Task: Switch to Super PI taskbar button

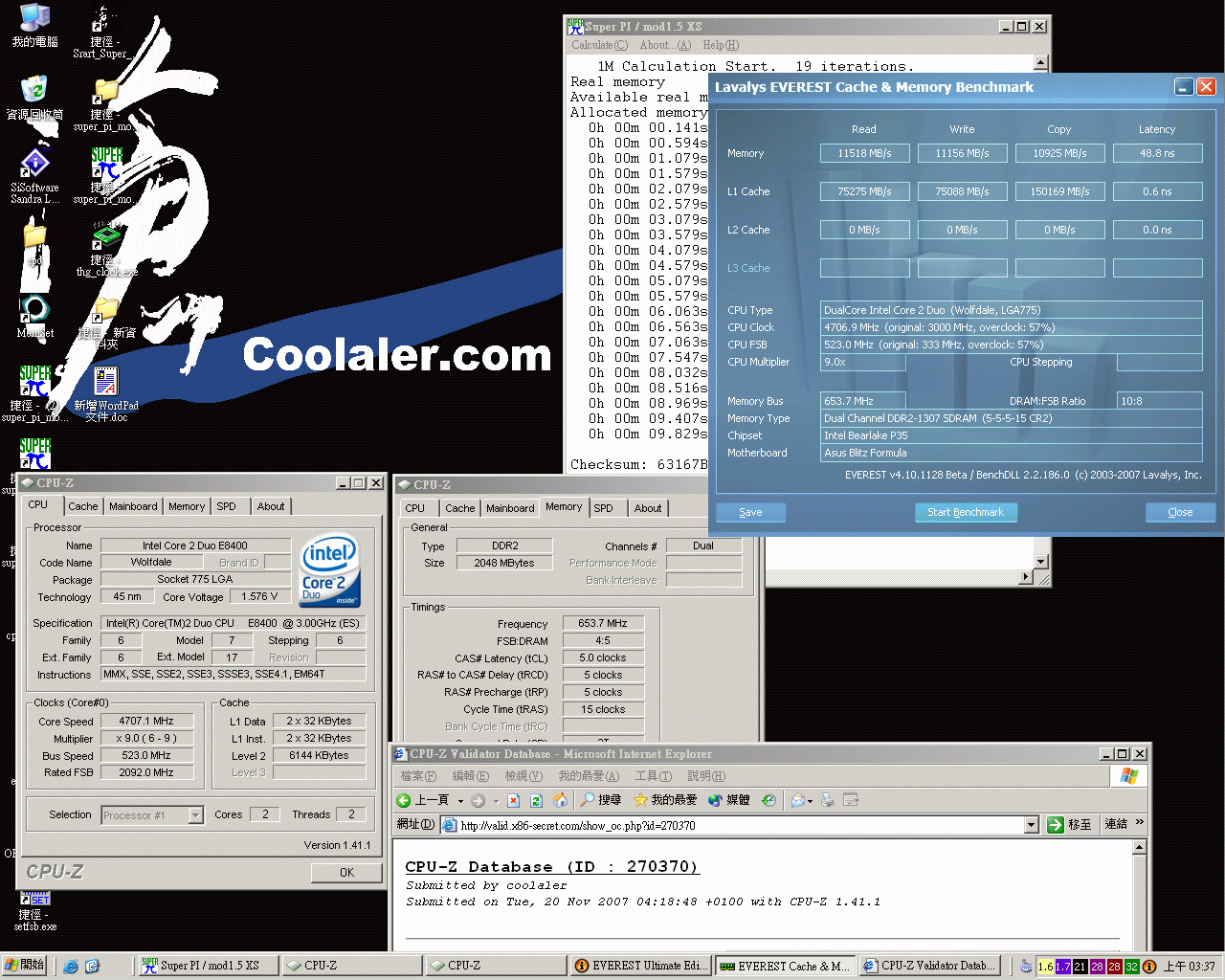Action: point(208,966)
